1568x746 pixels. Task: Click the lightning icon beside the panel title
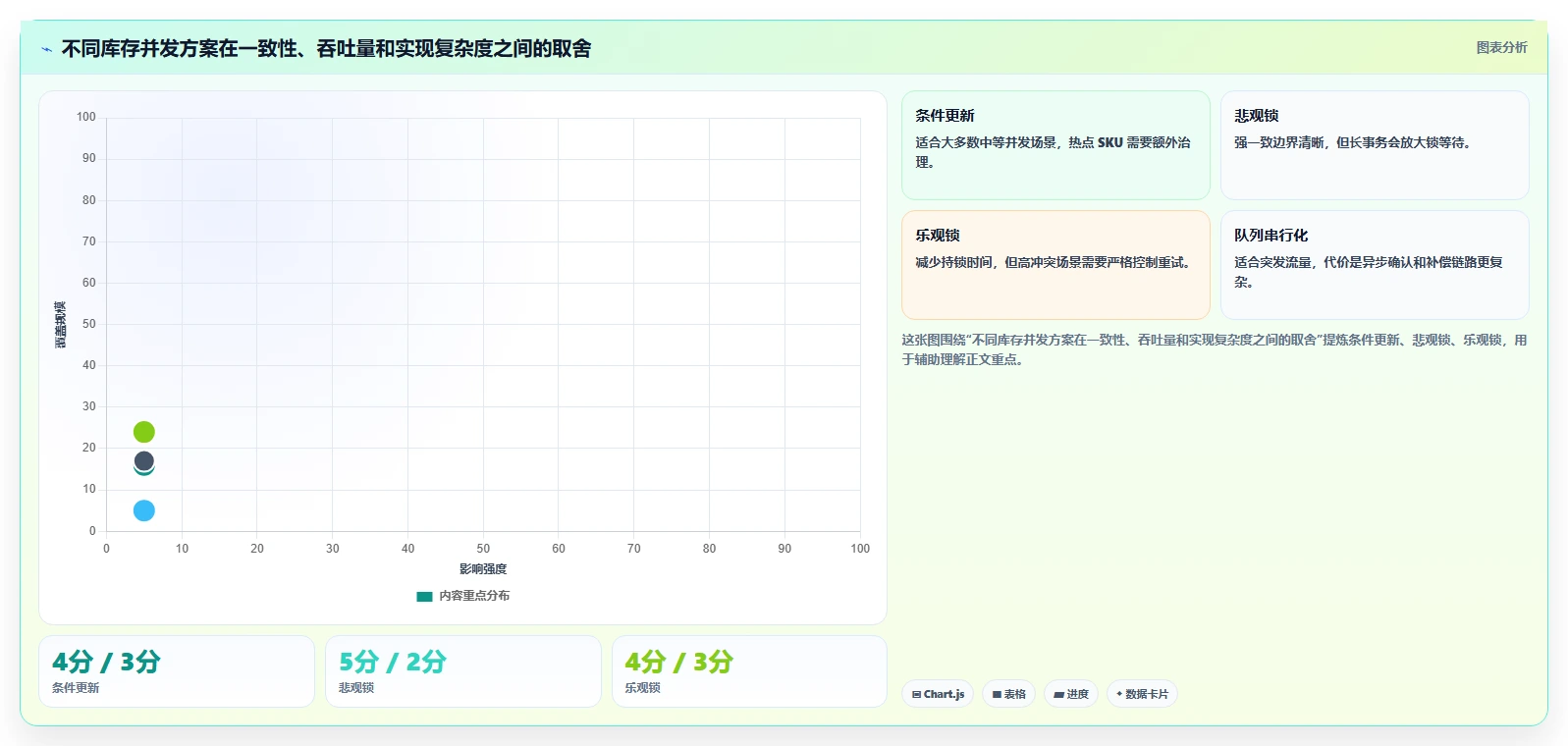[46, 49]
